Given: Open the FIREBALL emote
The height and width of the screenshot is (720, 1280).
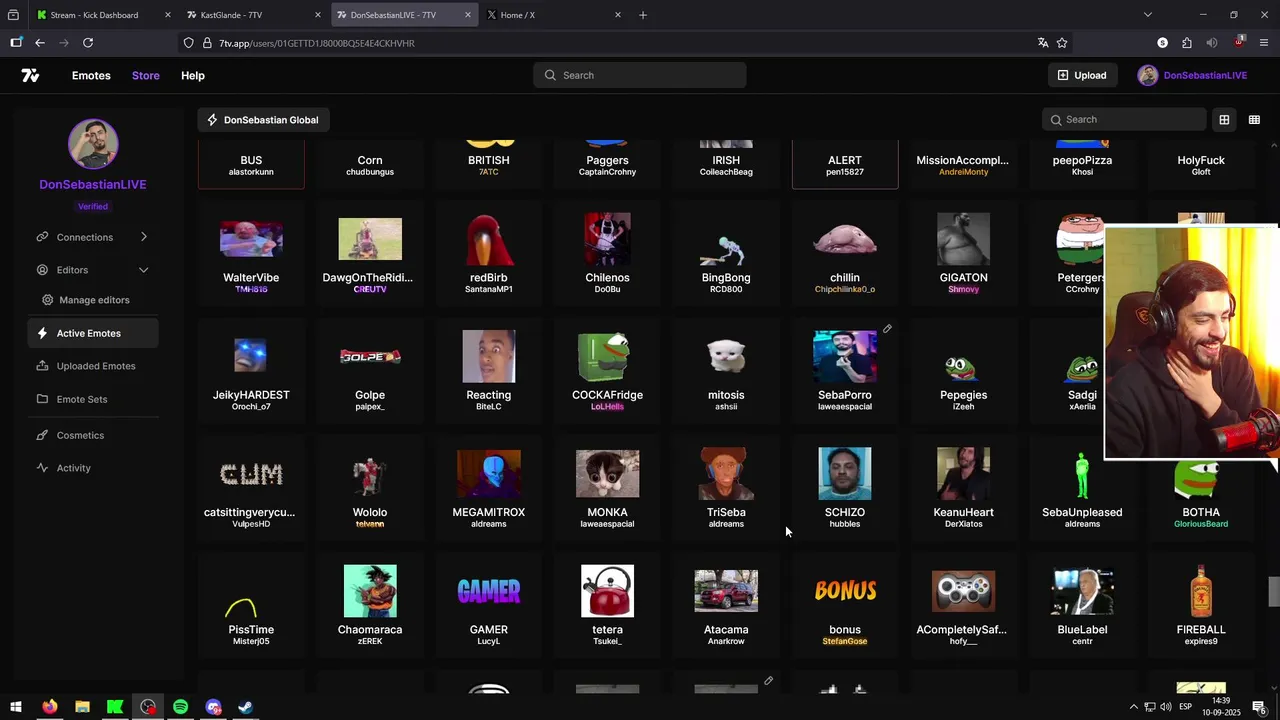Looking at the screenshot, I should pos(1201,605).
